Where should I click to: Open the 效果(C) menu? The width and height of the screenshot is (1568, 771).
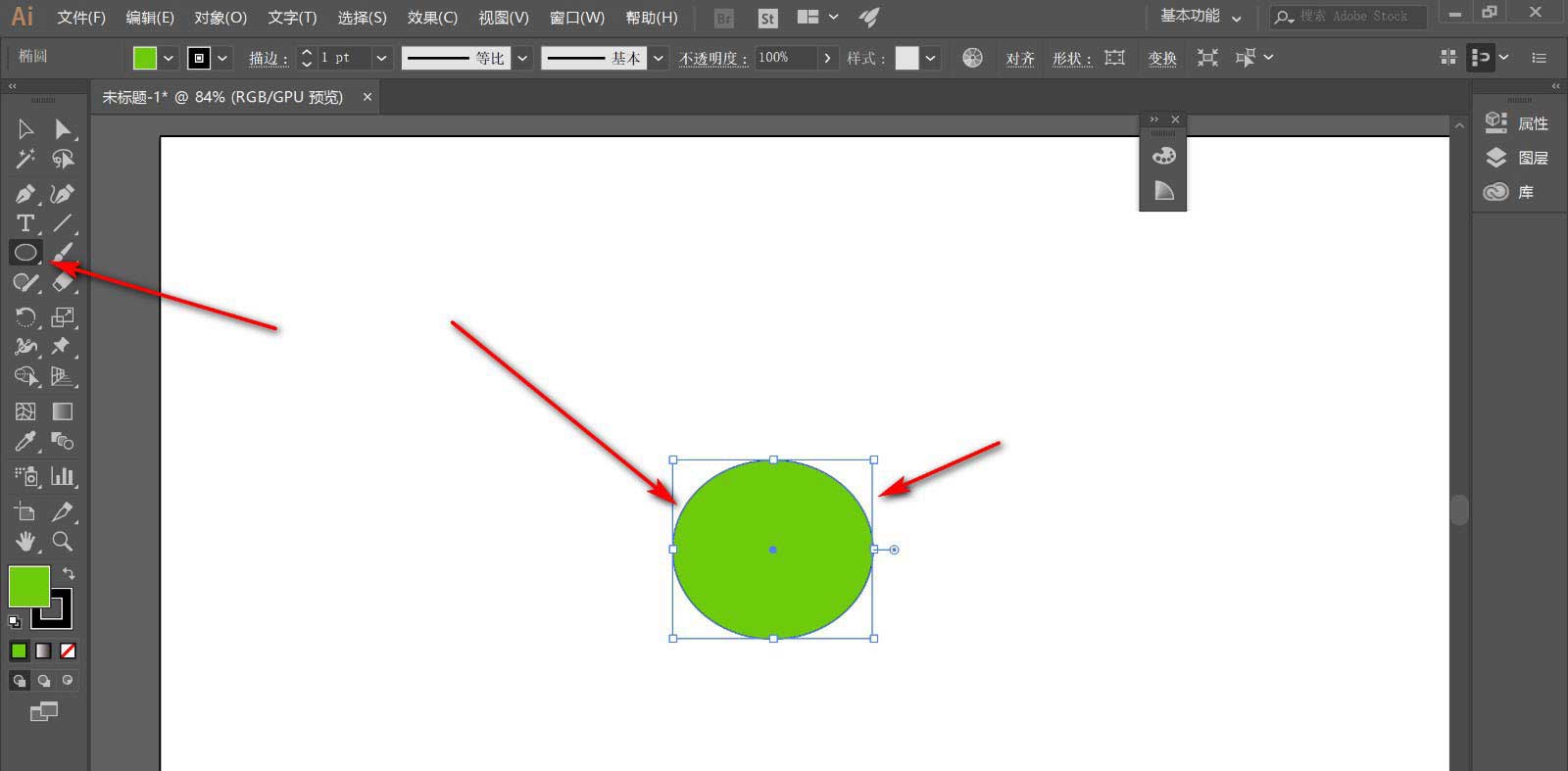tap(432, 18)
